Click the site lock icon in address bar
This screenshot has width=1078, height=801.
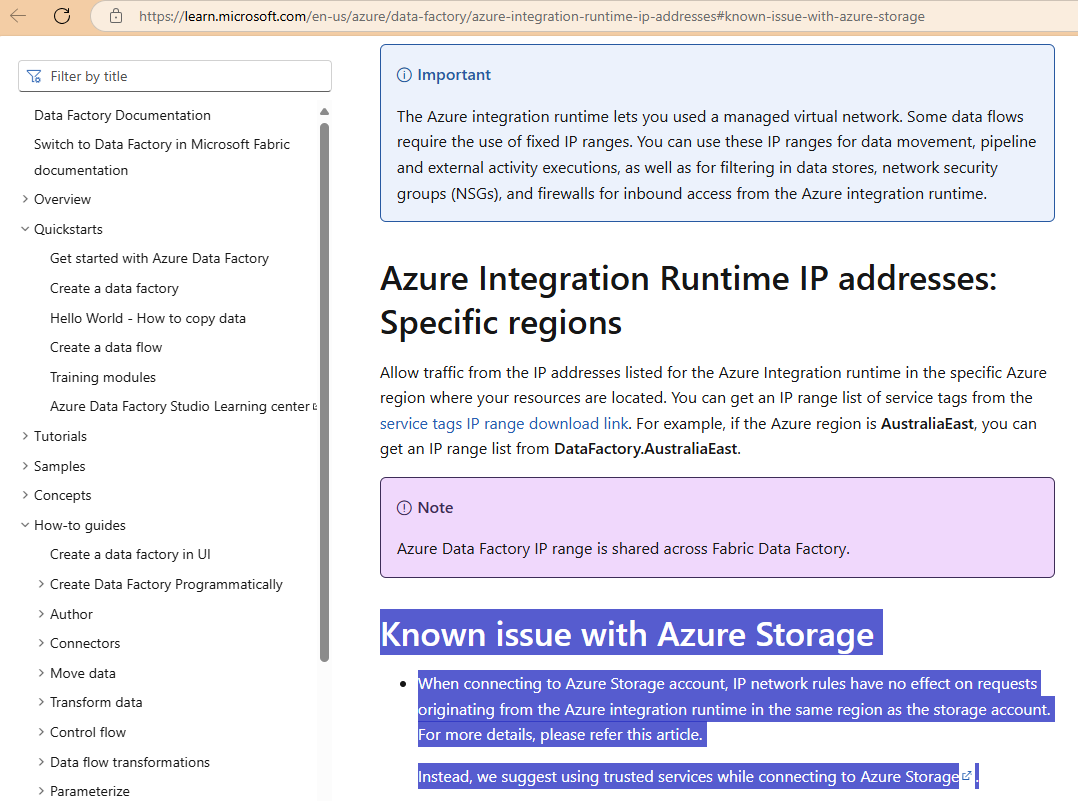[x=116, y=16]
